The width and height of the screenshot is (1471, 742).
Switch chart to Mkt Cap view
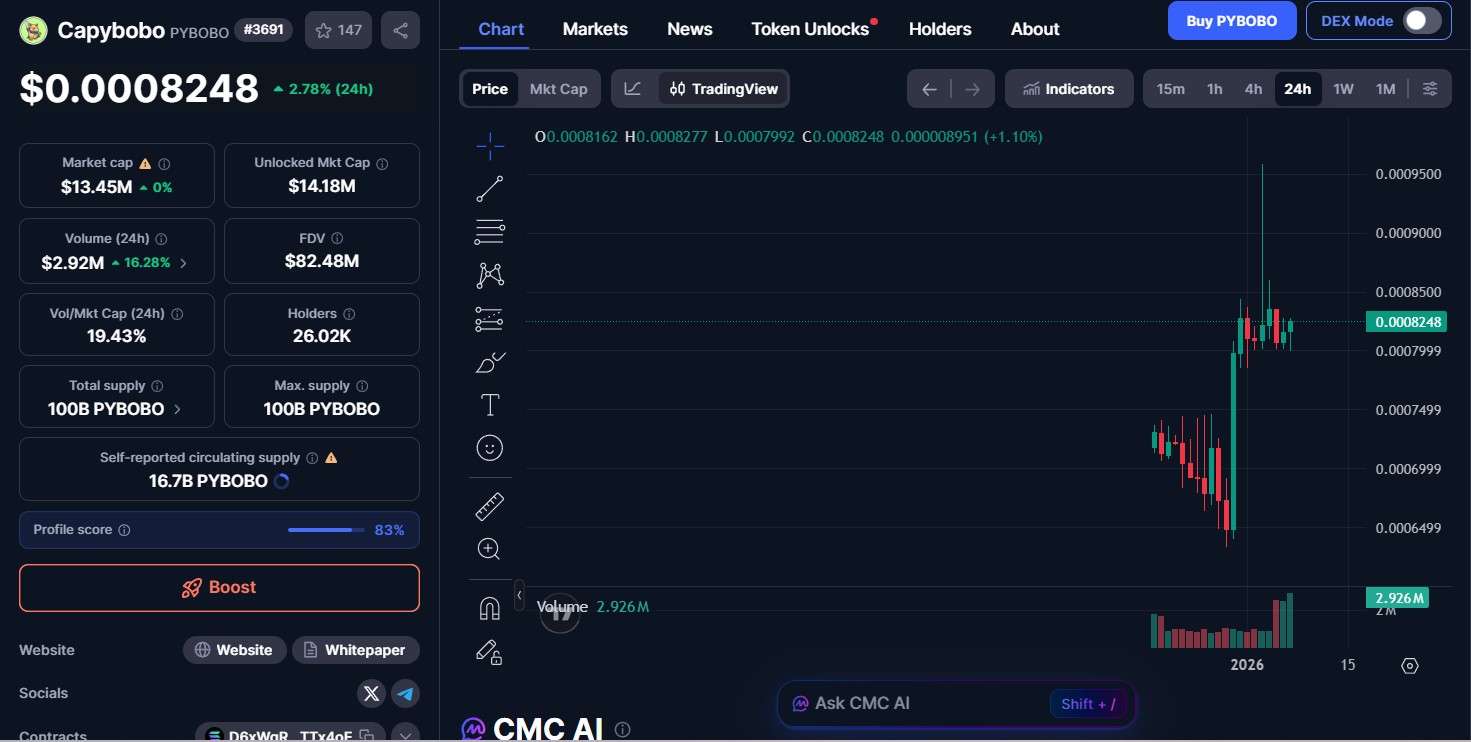coord(559,89)
